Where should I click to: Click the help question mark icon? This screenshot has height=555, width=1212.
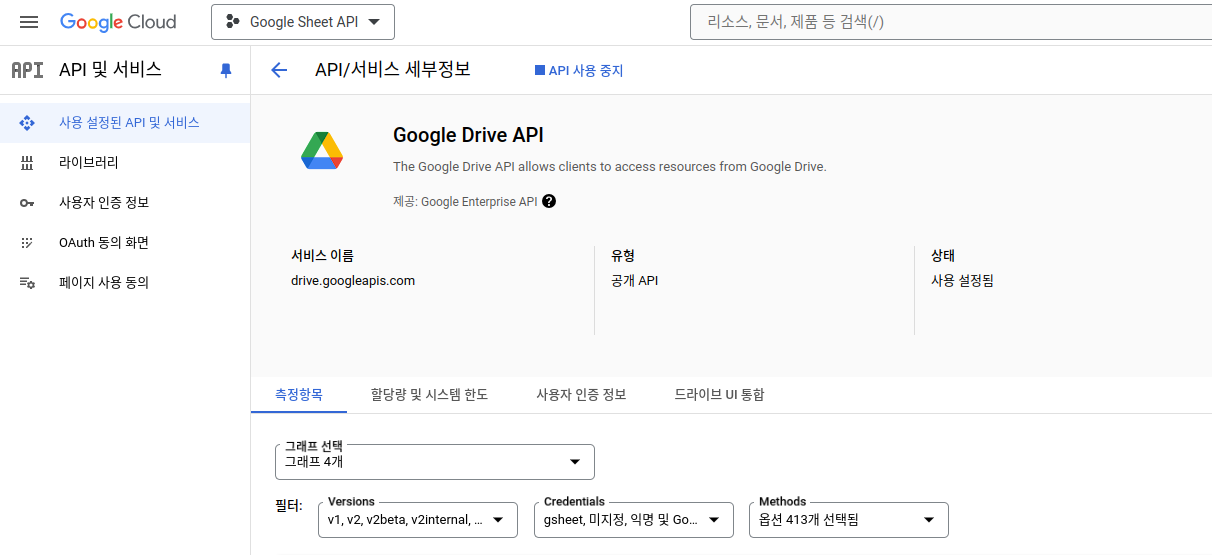click(549, 201)
